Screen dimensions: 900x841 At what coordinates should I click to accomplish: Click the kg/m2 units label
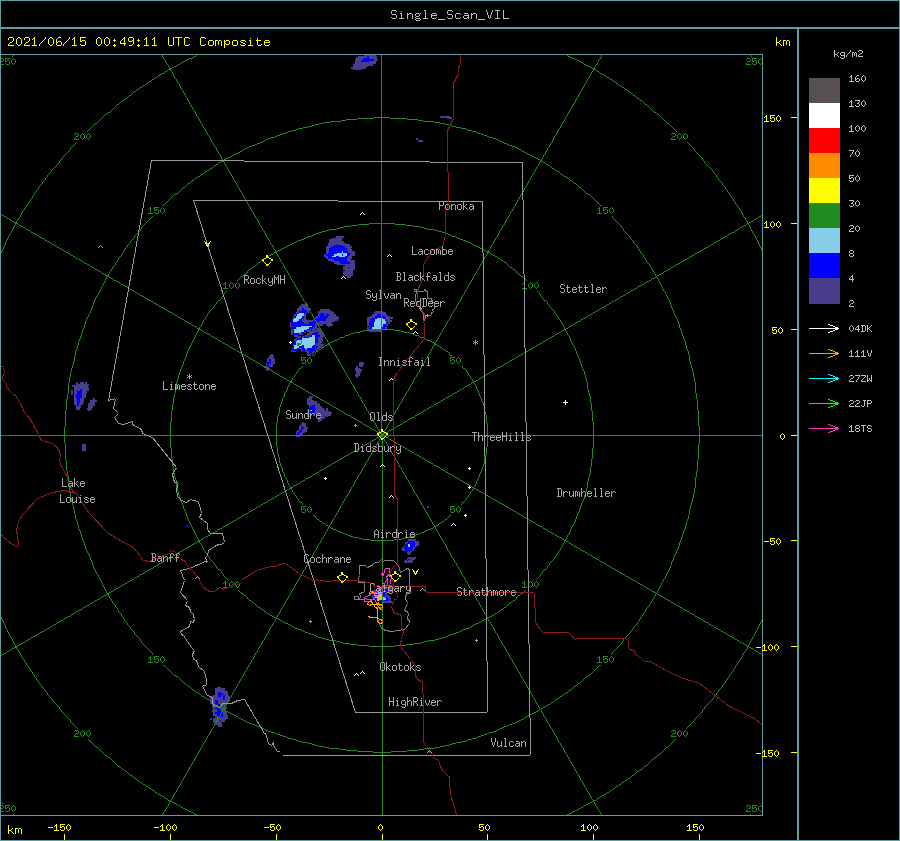click(848, 54)
